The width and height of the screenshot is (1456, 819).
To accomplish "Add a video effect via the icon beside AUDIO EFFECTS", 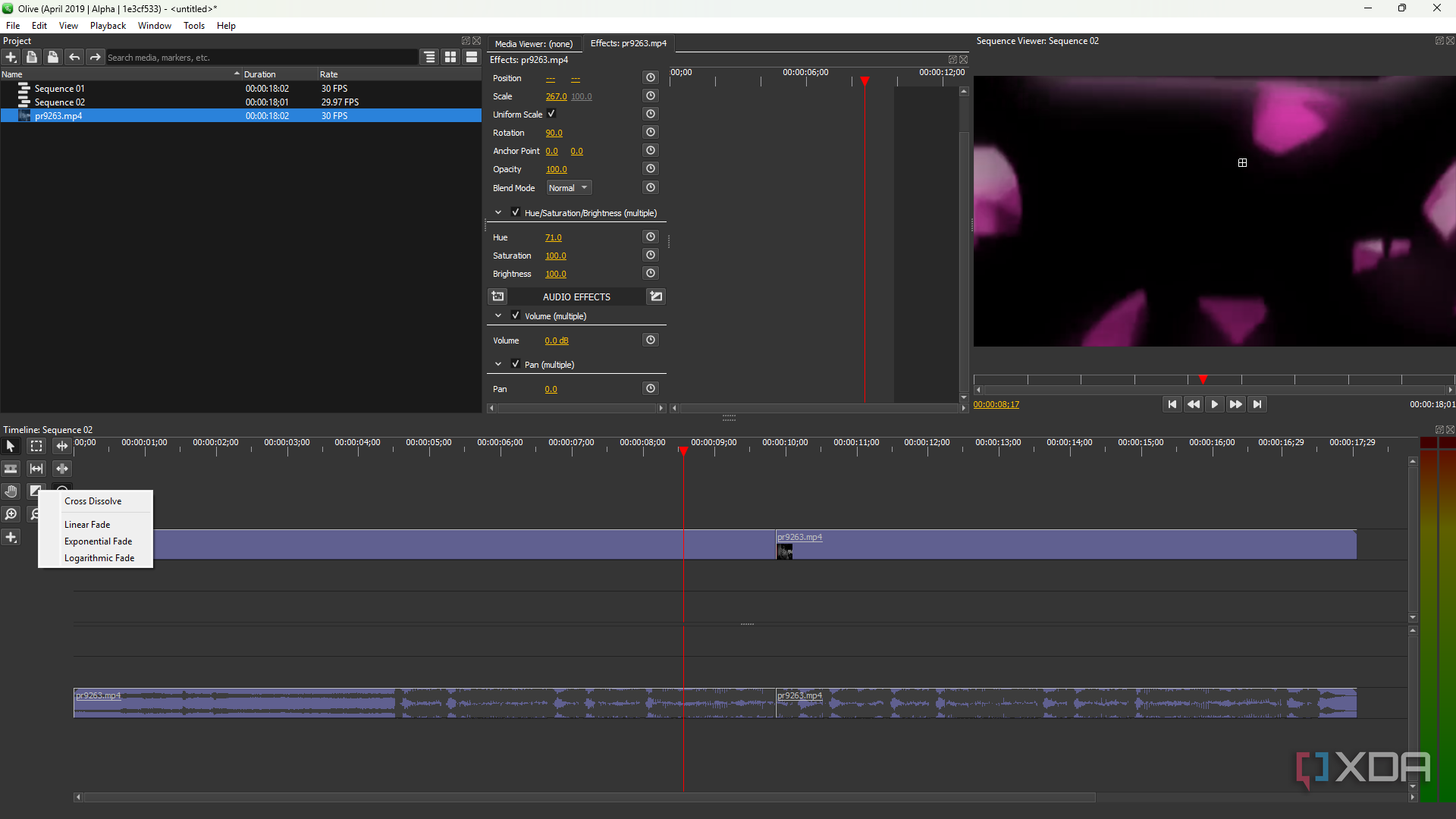I will tap(498, 297).
